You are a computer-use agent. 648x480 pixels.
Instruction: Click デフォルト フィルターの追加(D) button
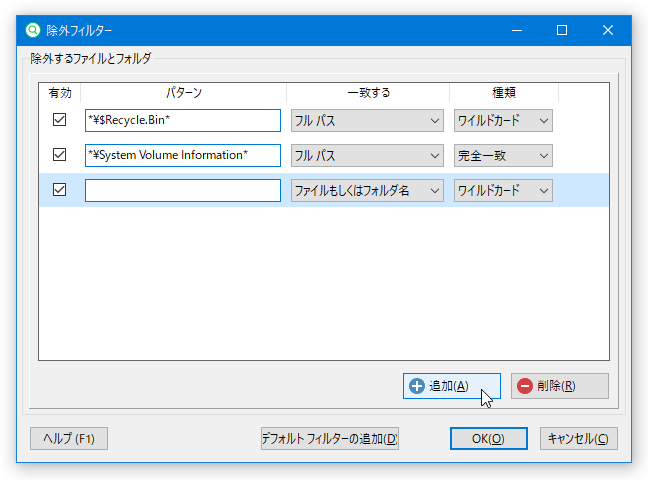click(330, 438)
